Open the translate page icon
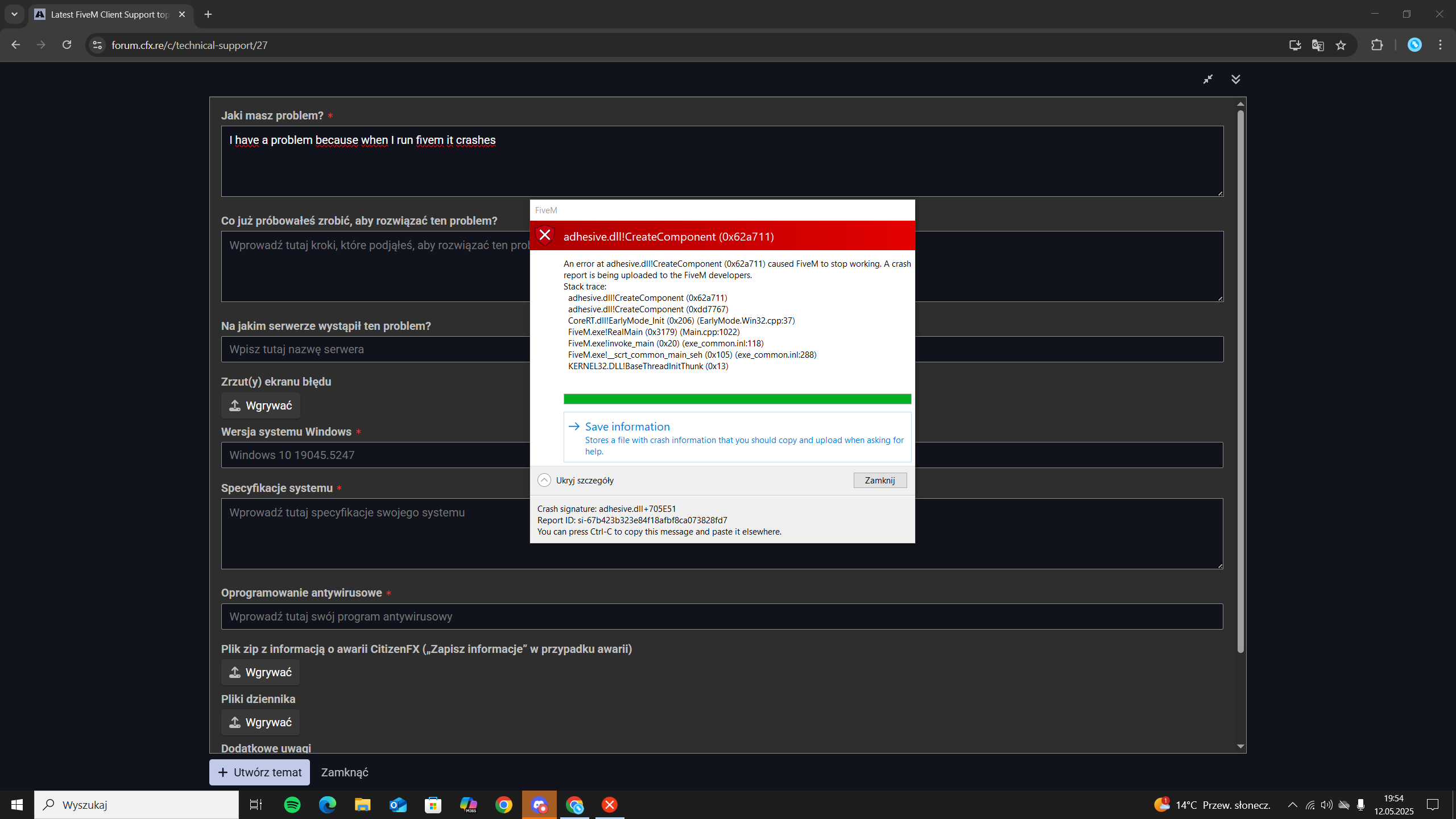 coord(1318,45)
